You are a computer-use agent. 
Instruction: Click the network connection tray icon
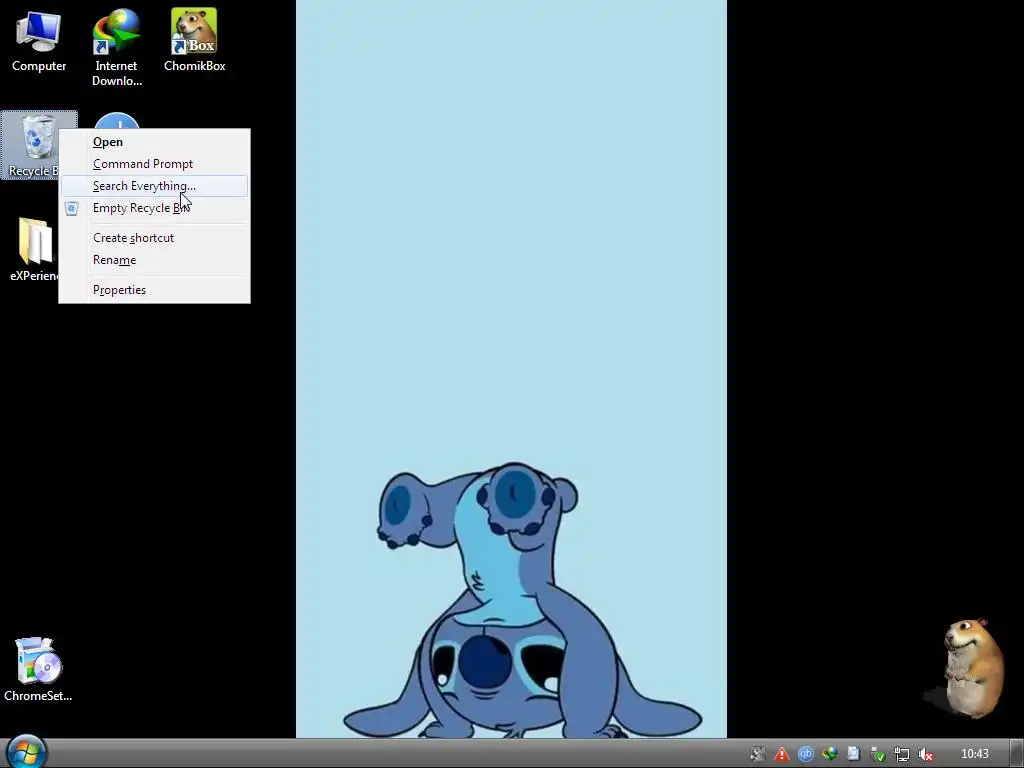[901, 754]
